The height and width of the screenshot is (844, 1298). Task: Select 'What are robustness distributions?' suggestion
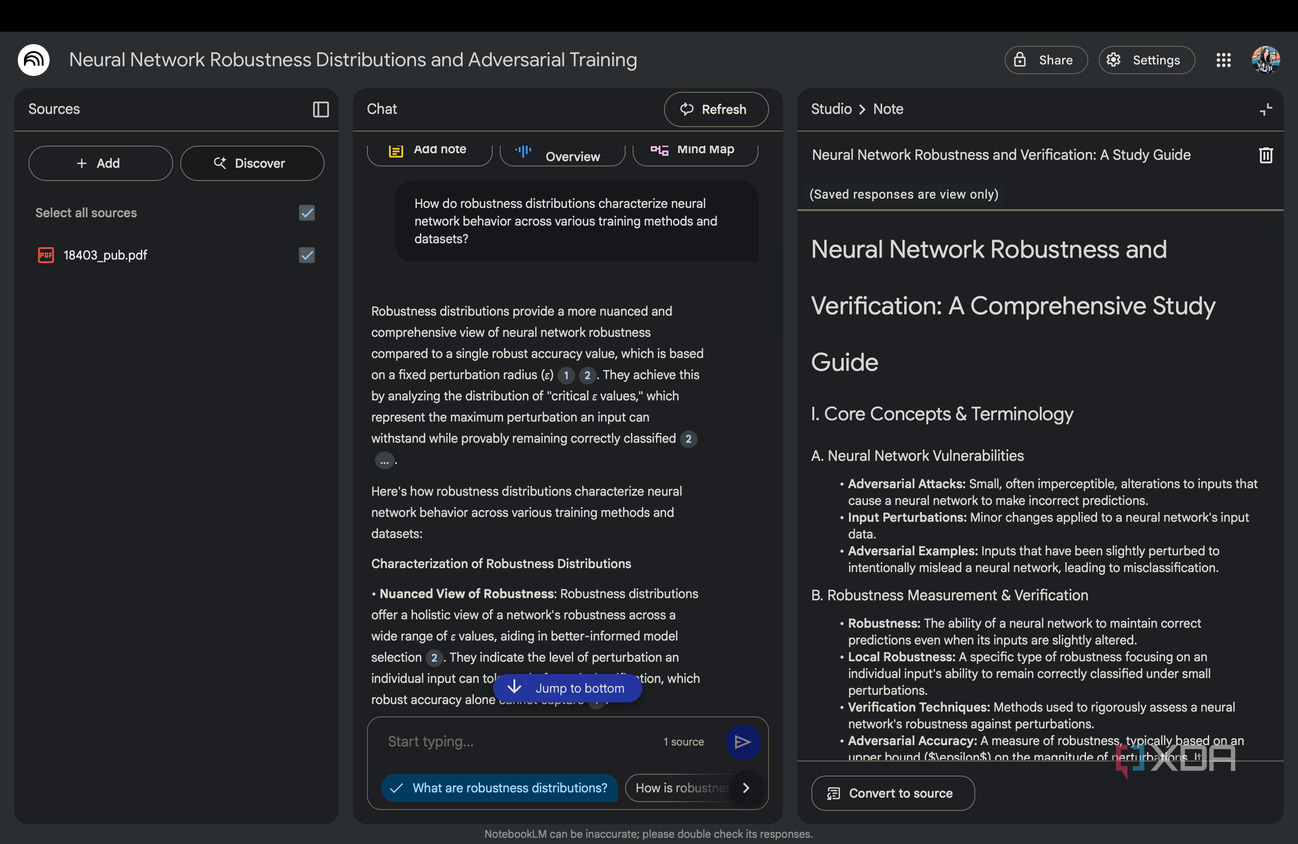(x=499, y=788)
